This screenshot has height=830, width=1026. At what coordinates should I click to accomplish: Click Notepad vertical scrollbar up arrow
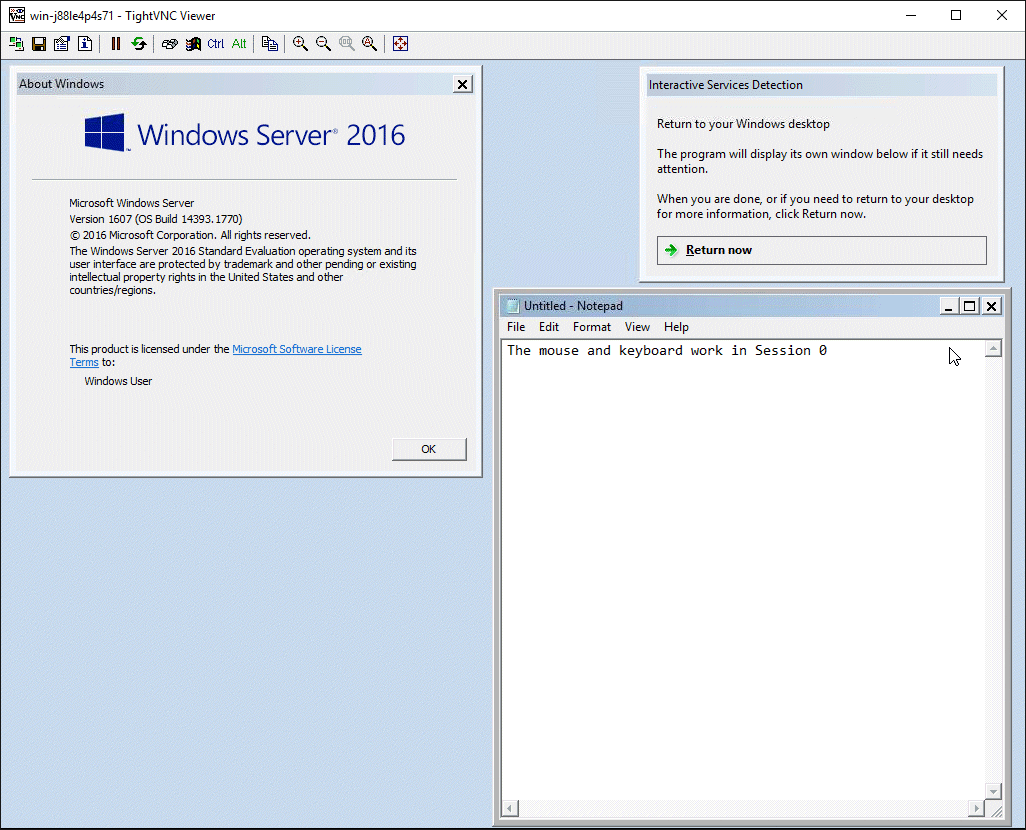[993, 349]
